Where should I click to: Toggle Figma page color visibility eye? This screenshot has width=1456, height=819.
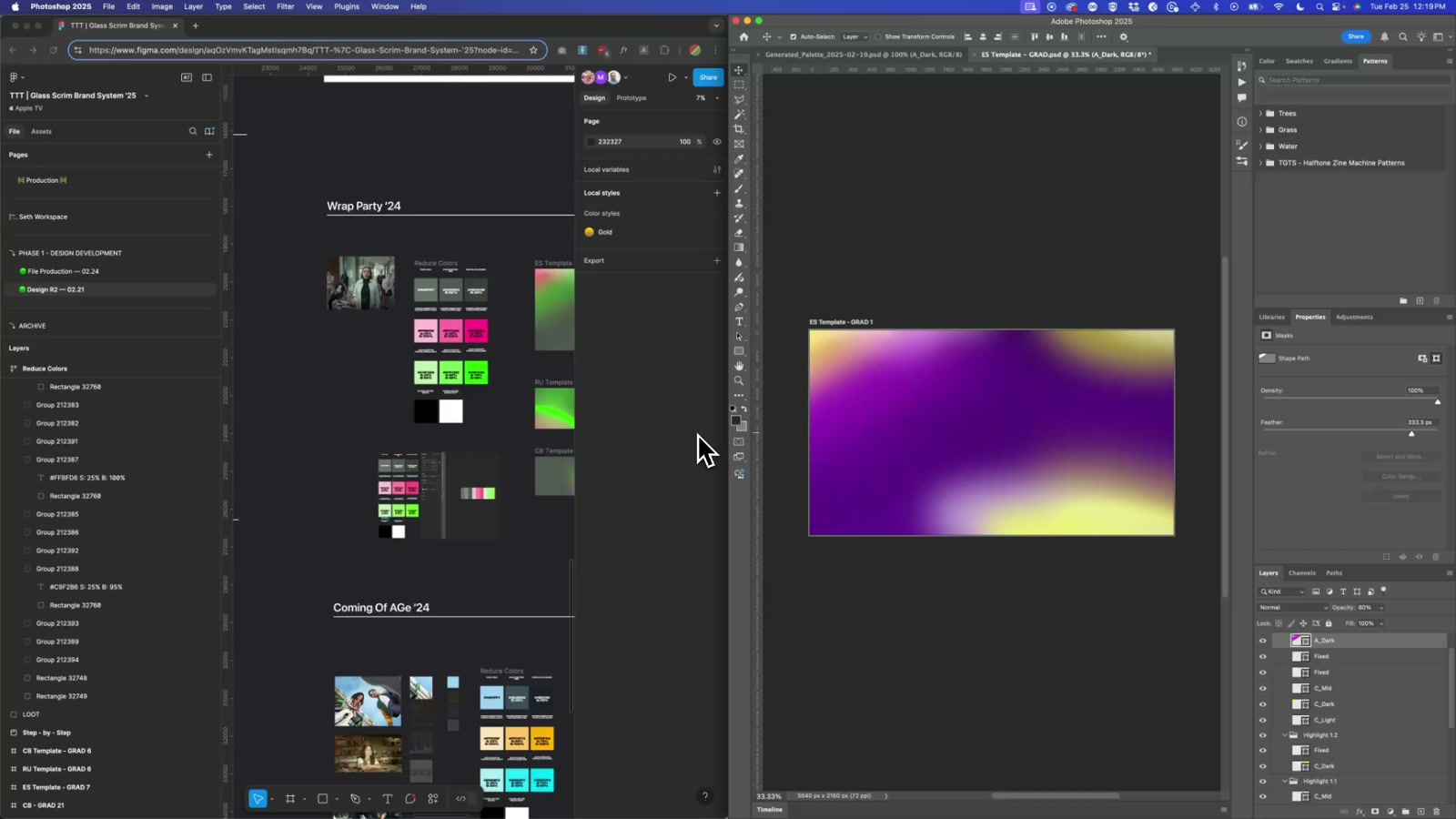click(x=717, y=142)
